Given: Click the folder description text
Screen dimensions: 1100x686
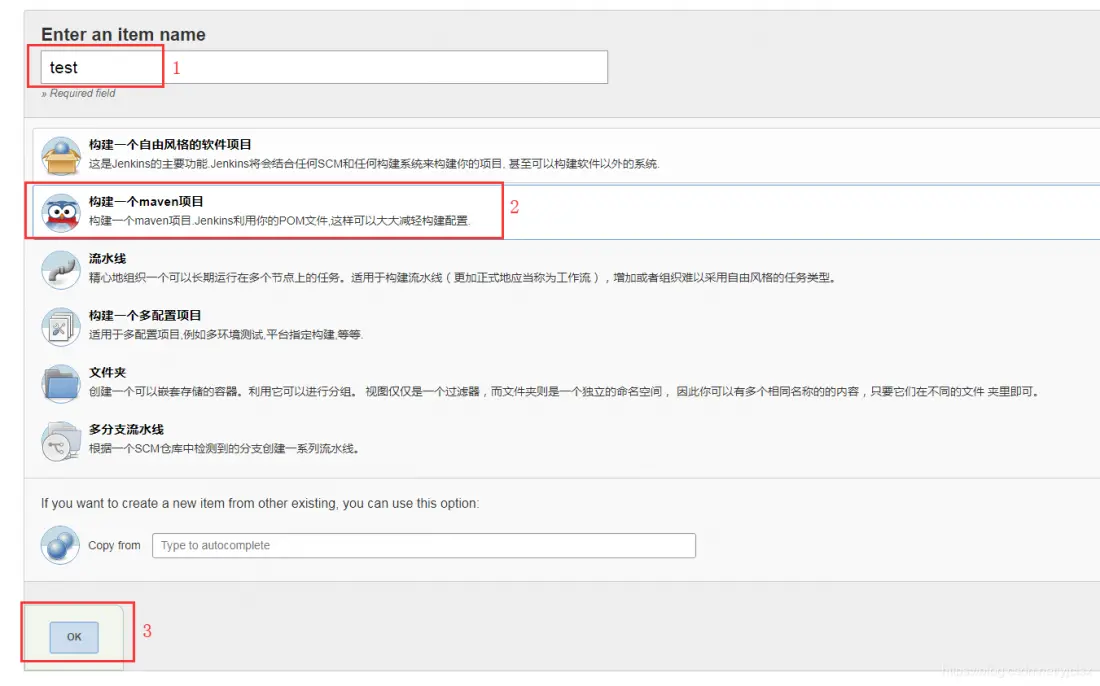Looking at the screenshot, I should click(564, 391).
